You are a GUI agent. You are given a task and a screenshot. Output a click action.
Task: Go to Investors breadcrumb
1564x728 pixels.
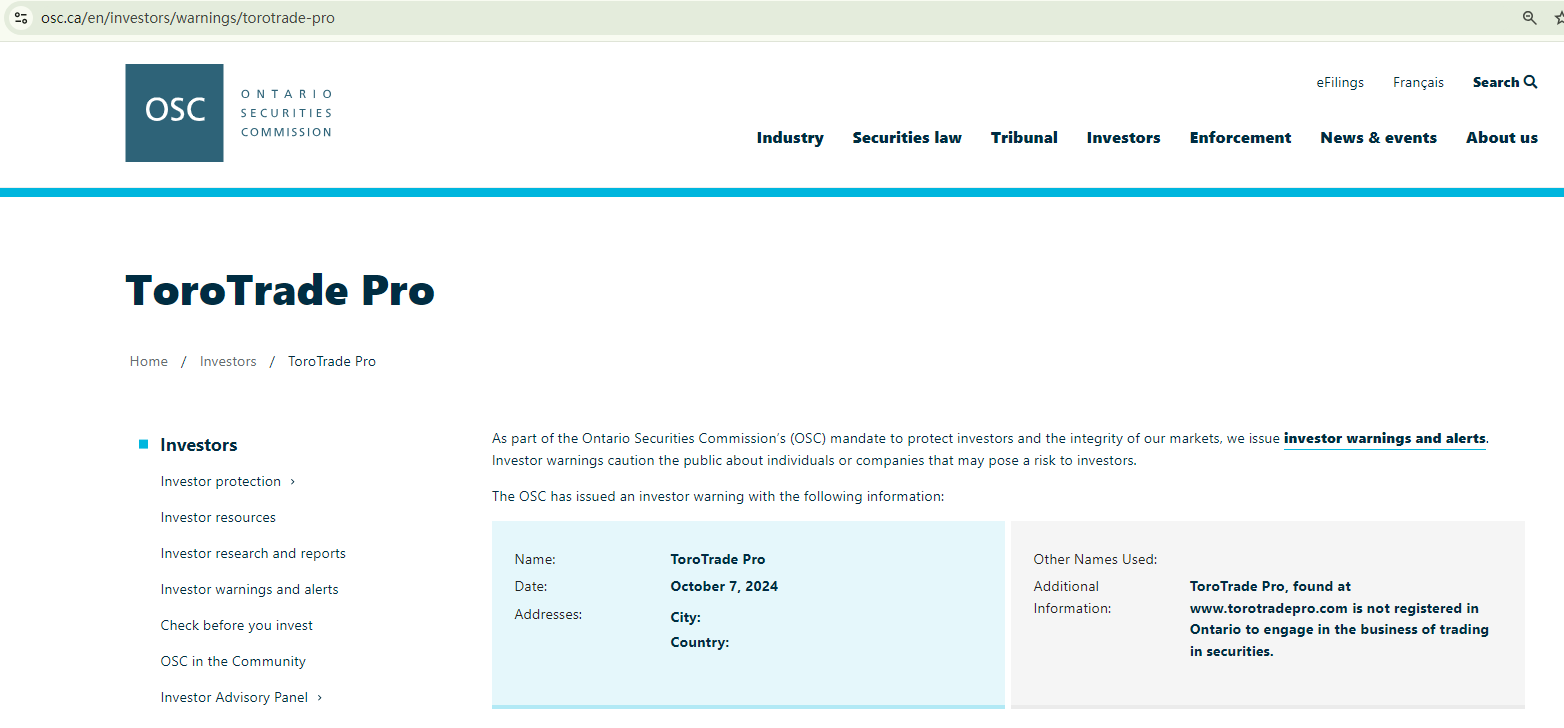click(x=228, y=361)
